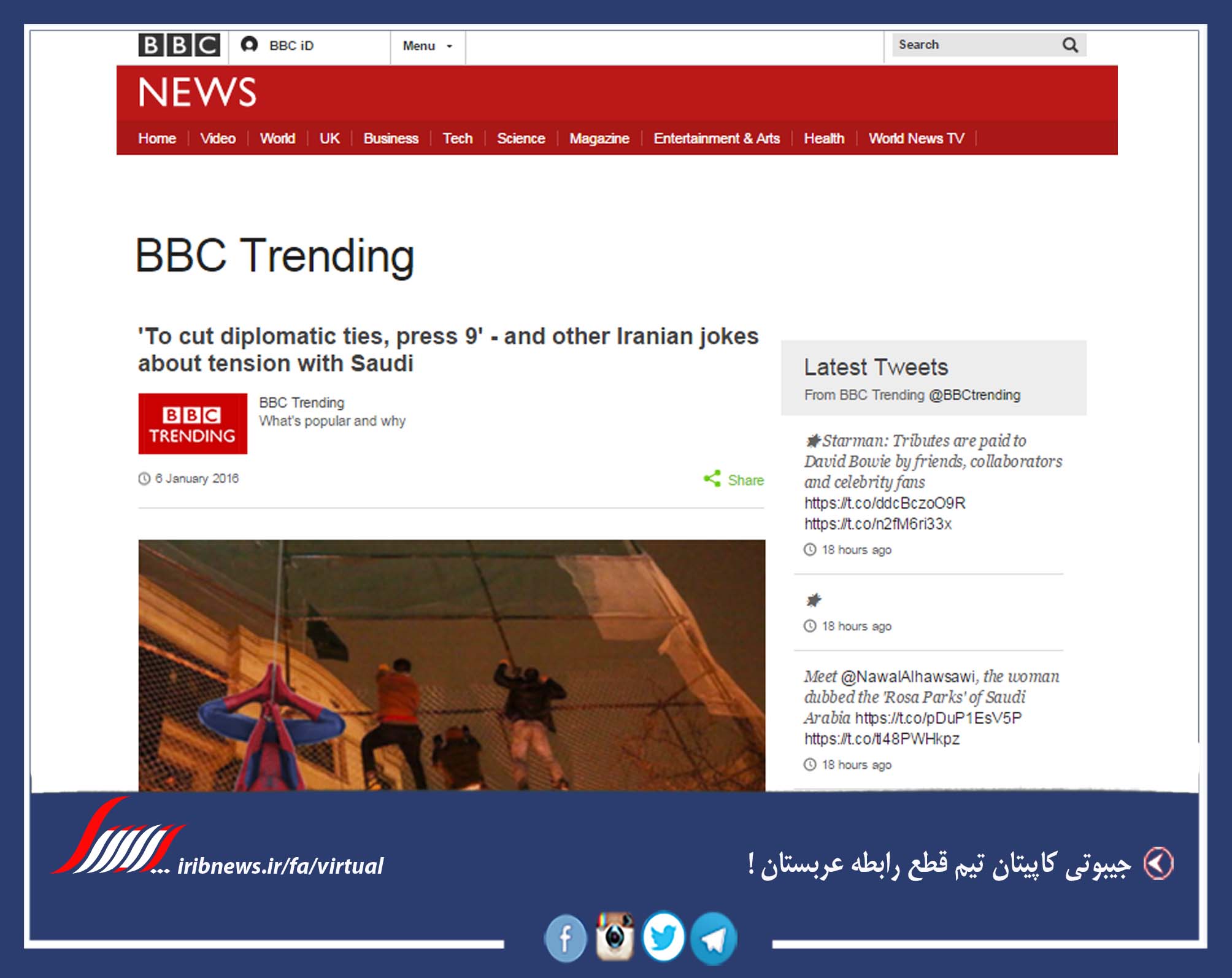The width and height of the screenshot is (1232, 978).
Task: Click the magnifying glass search icon
Action: 1070,45
